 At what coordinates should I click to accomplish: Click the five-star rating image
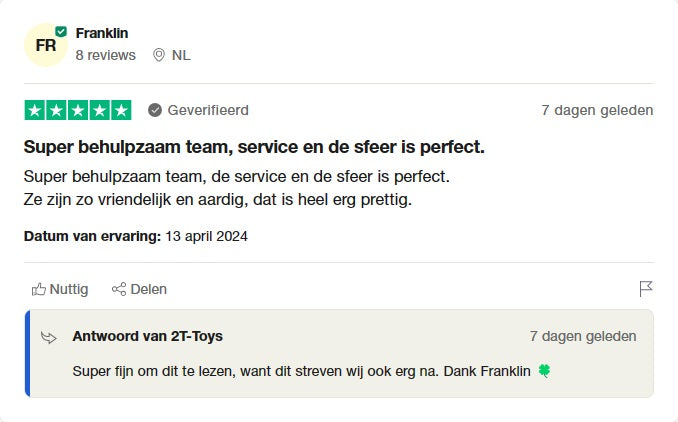coord(78,110)
